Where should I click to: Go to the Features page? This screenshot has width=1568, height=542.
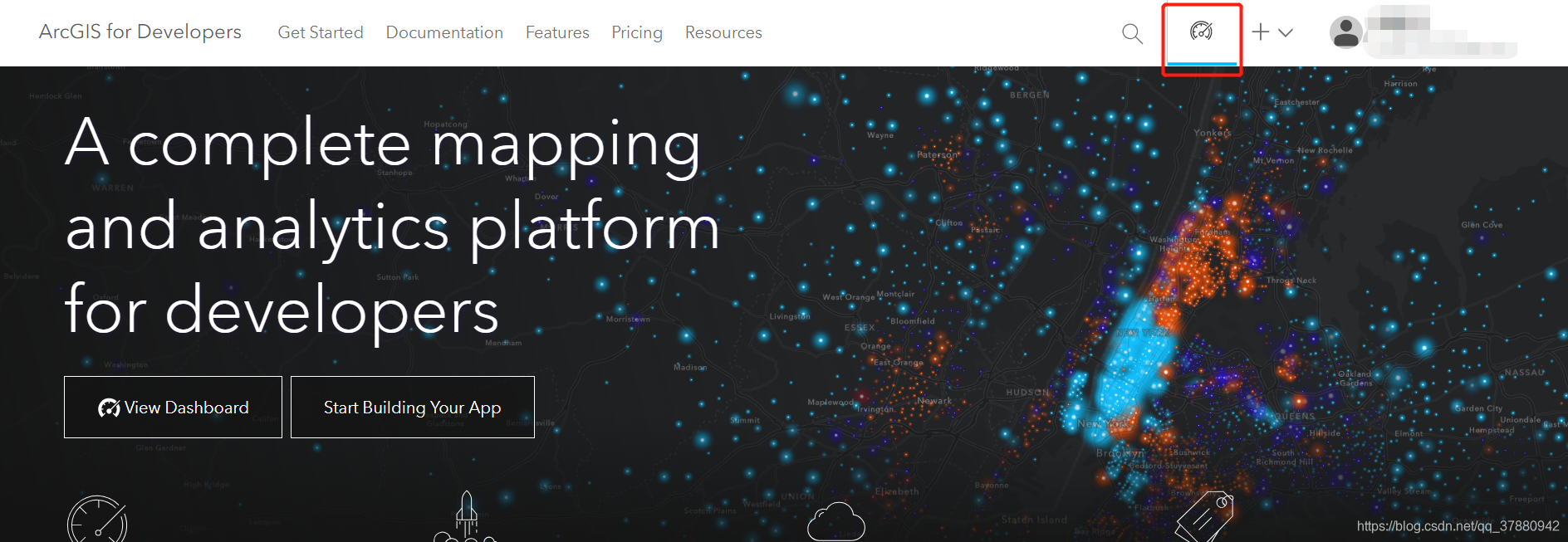557,32
